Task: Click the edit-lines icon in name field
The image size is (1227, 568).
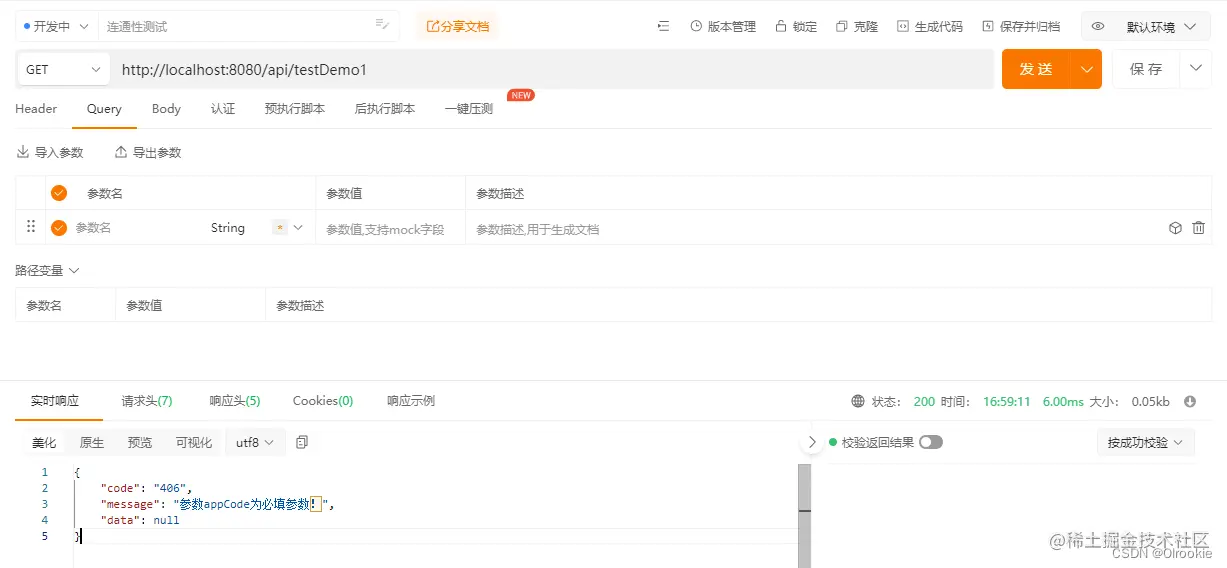Action: 382,24
